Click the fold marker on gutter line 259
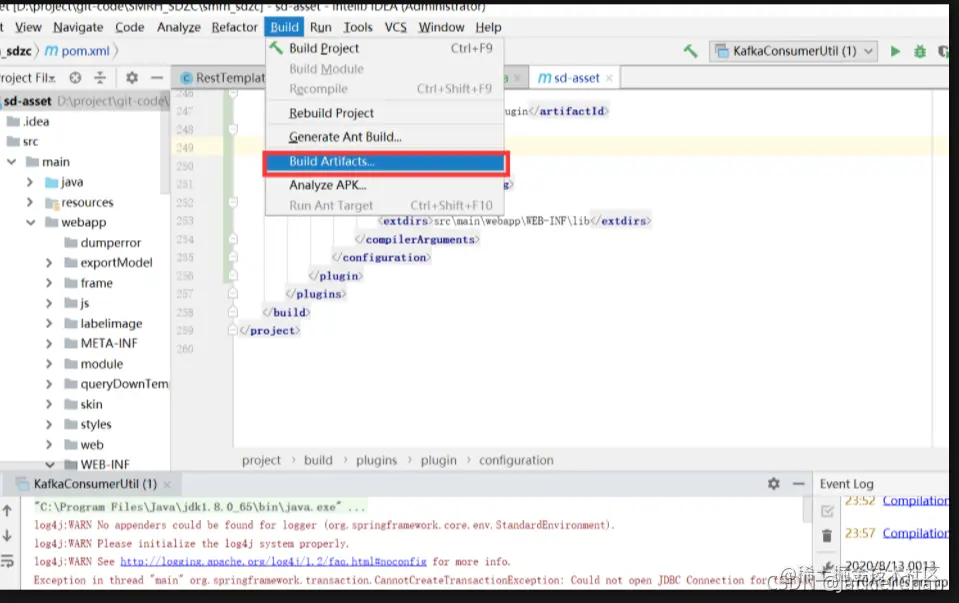The height and width of the screenshot is (603, 959). coord(232,331)
